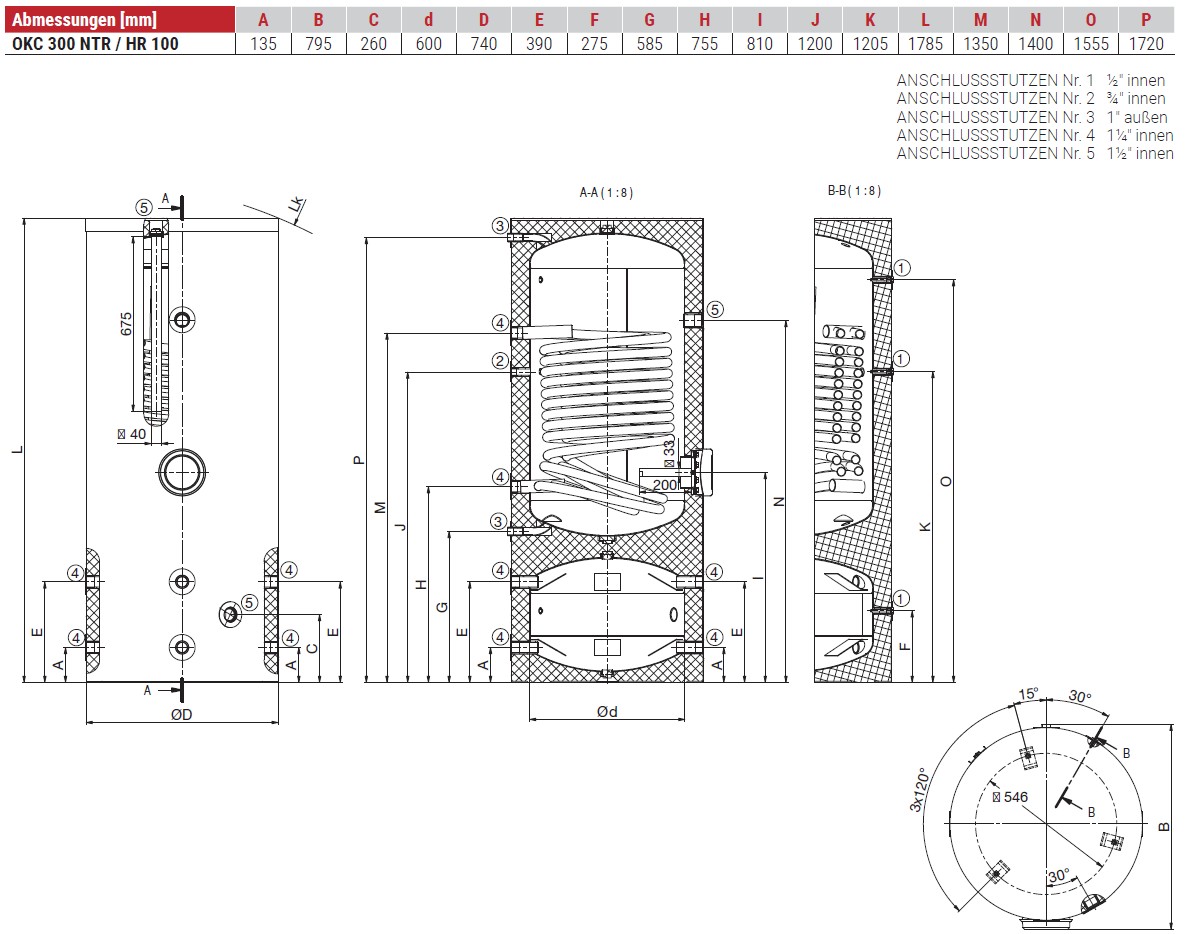This screenshot has width=1188, height=934.
Task: Select the table value 260
Action: click(x=374, y=44)
